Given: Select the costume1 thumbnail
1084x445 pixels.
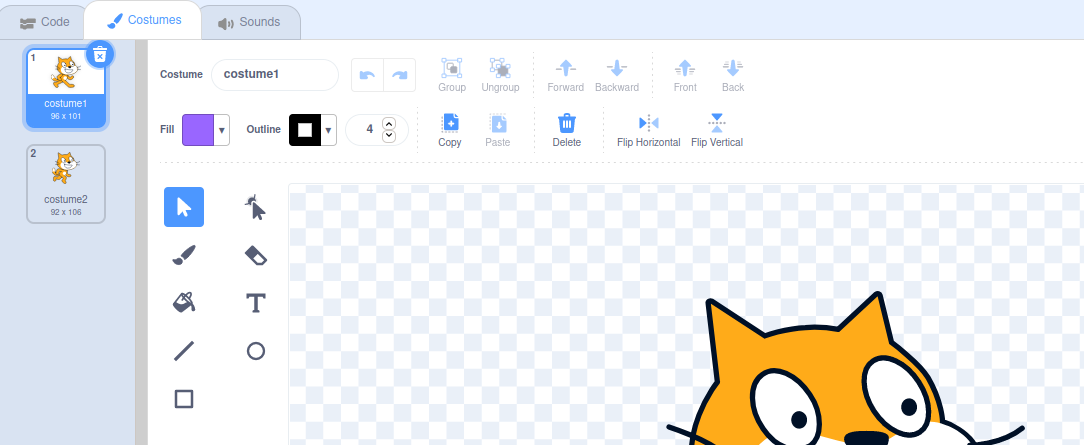Looking at the screenshot, I should [66, 88].
